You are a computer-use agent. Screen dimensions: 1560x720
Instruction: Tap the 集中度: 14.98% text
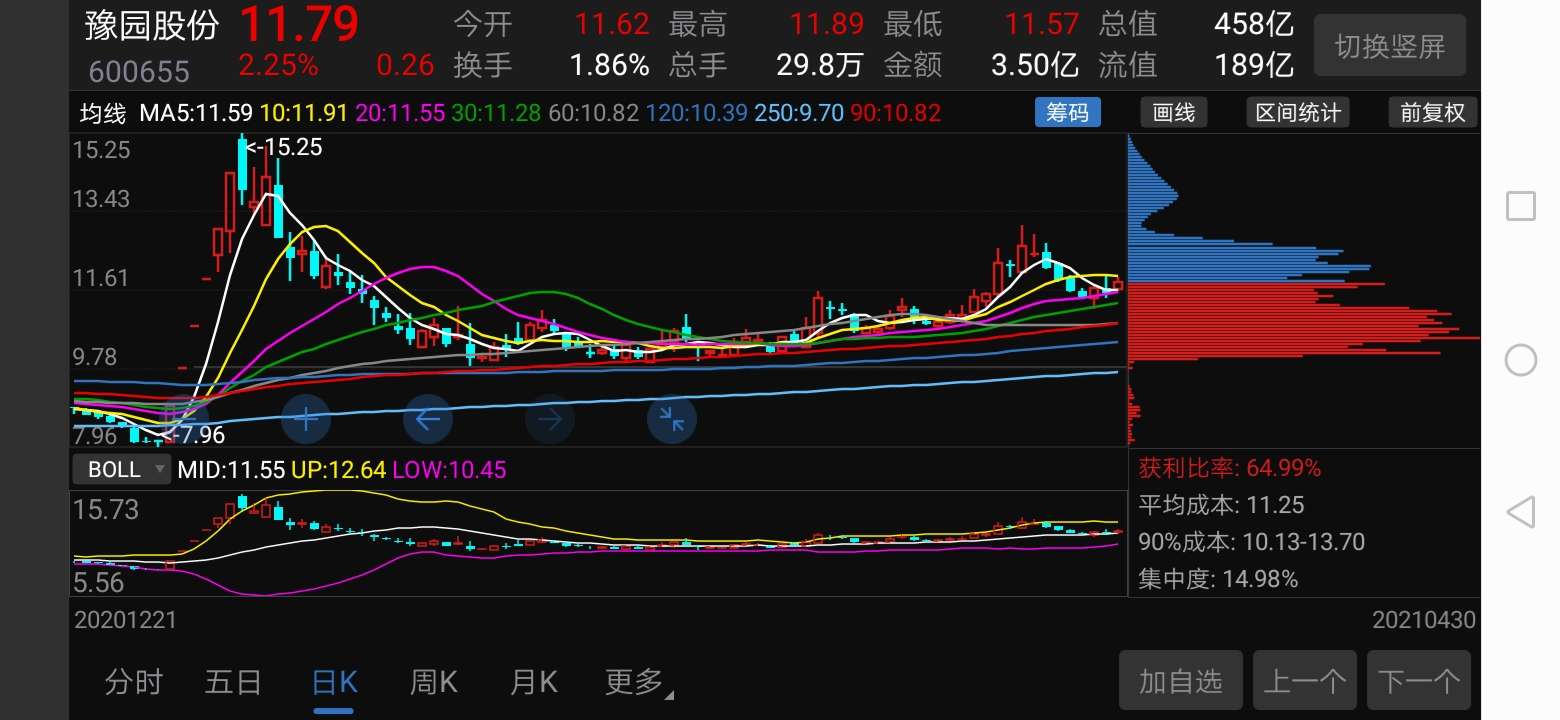(x=1218, y=579)
